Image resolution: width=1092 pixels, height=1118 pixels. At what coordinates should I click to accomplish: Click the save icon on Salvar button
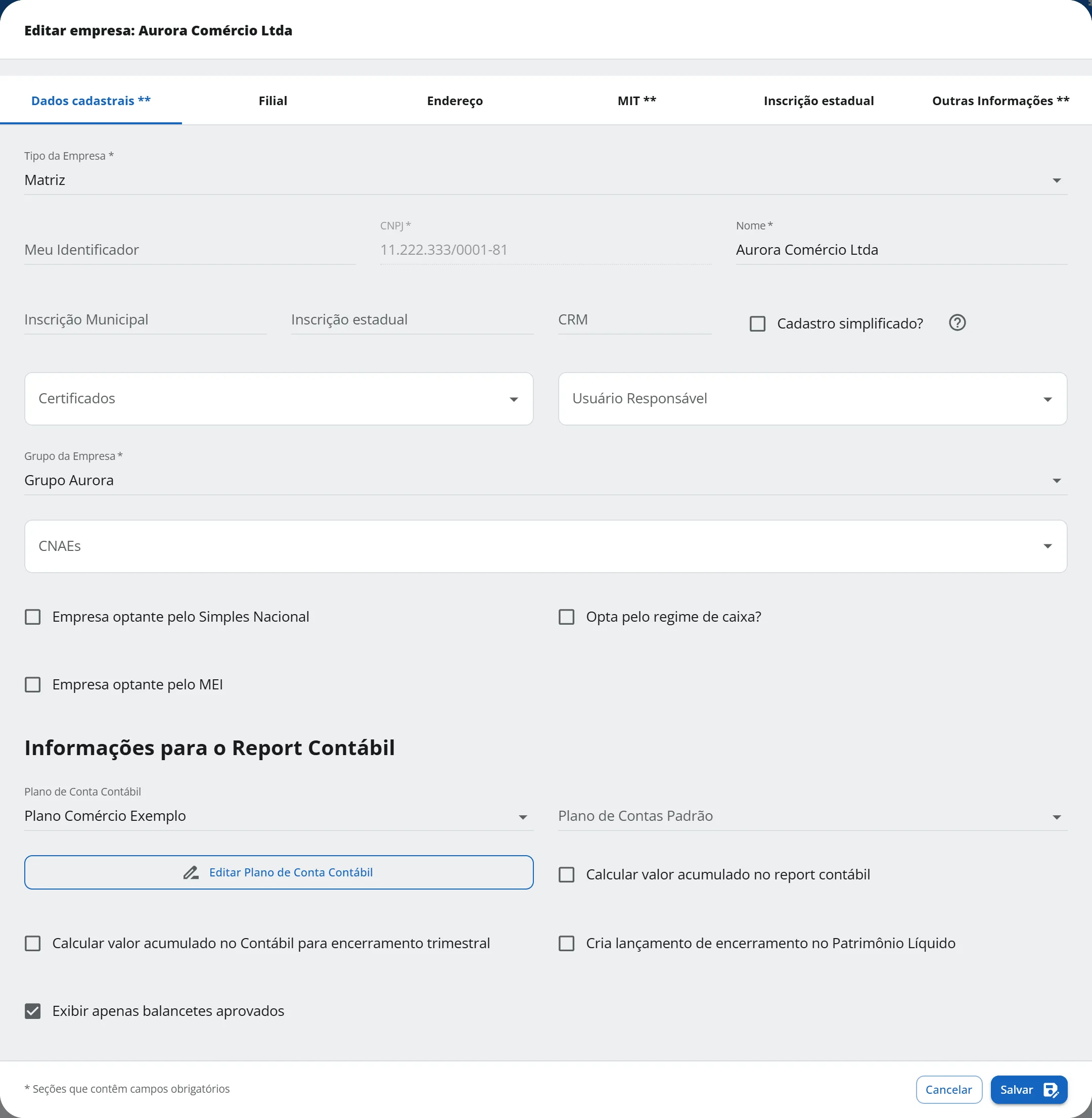point(1051,1090)
